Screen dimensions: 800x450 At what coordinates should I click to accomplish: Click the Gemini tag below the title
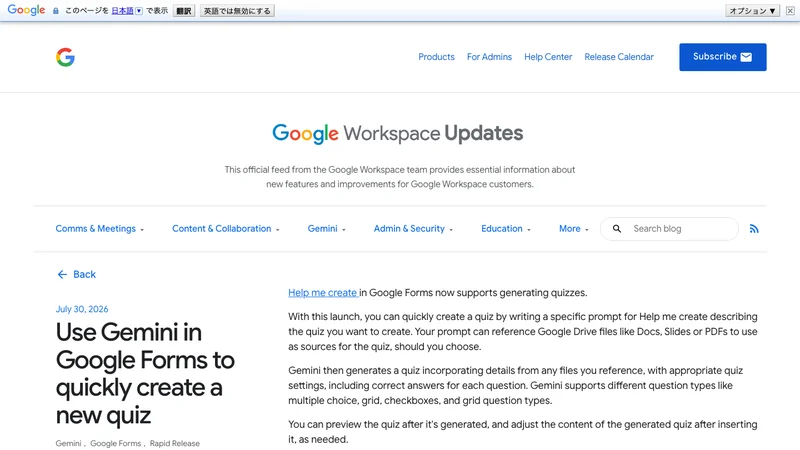pos(68,443)
